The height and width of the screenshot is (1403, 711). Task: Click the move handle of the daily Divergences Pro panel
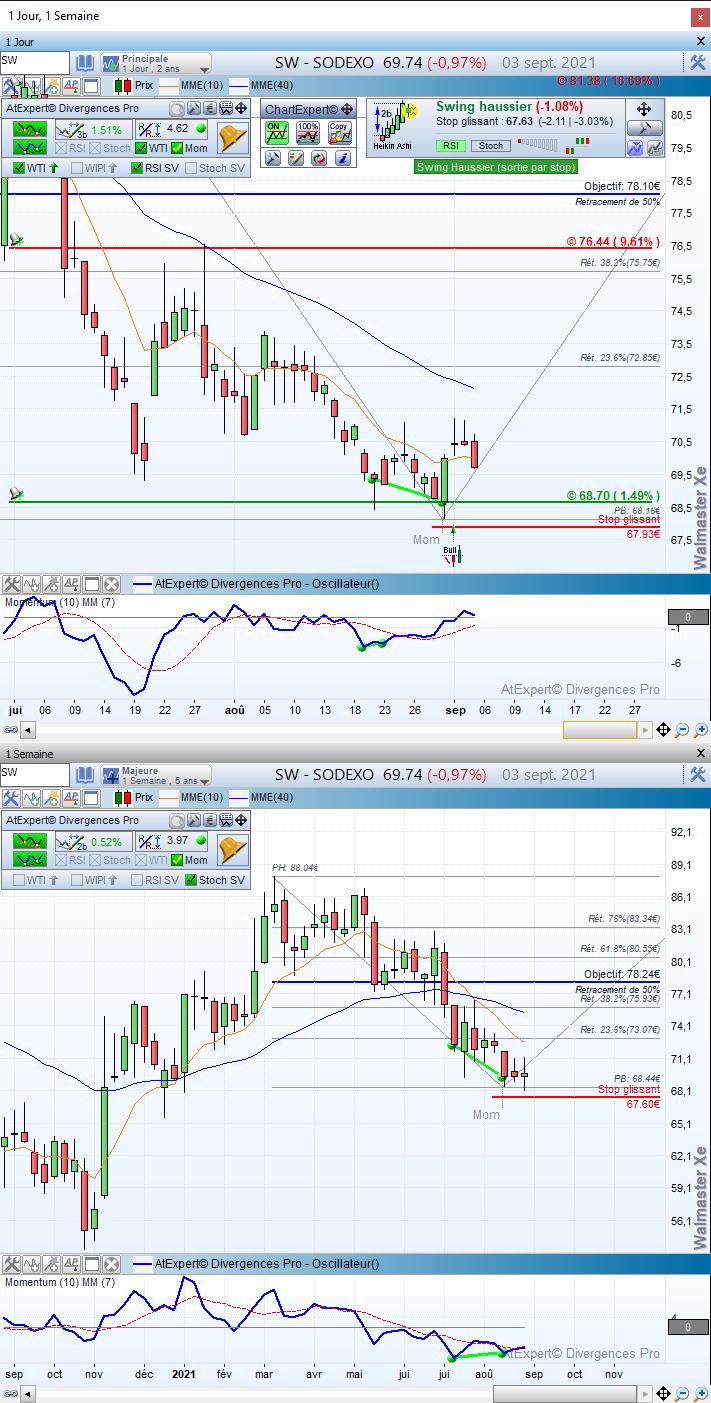point(241,109)
